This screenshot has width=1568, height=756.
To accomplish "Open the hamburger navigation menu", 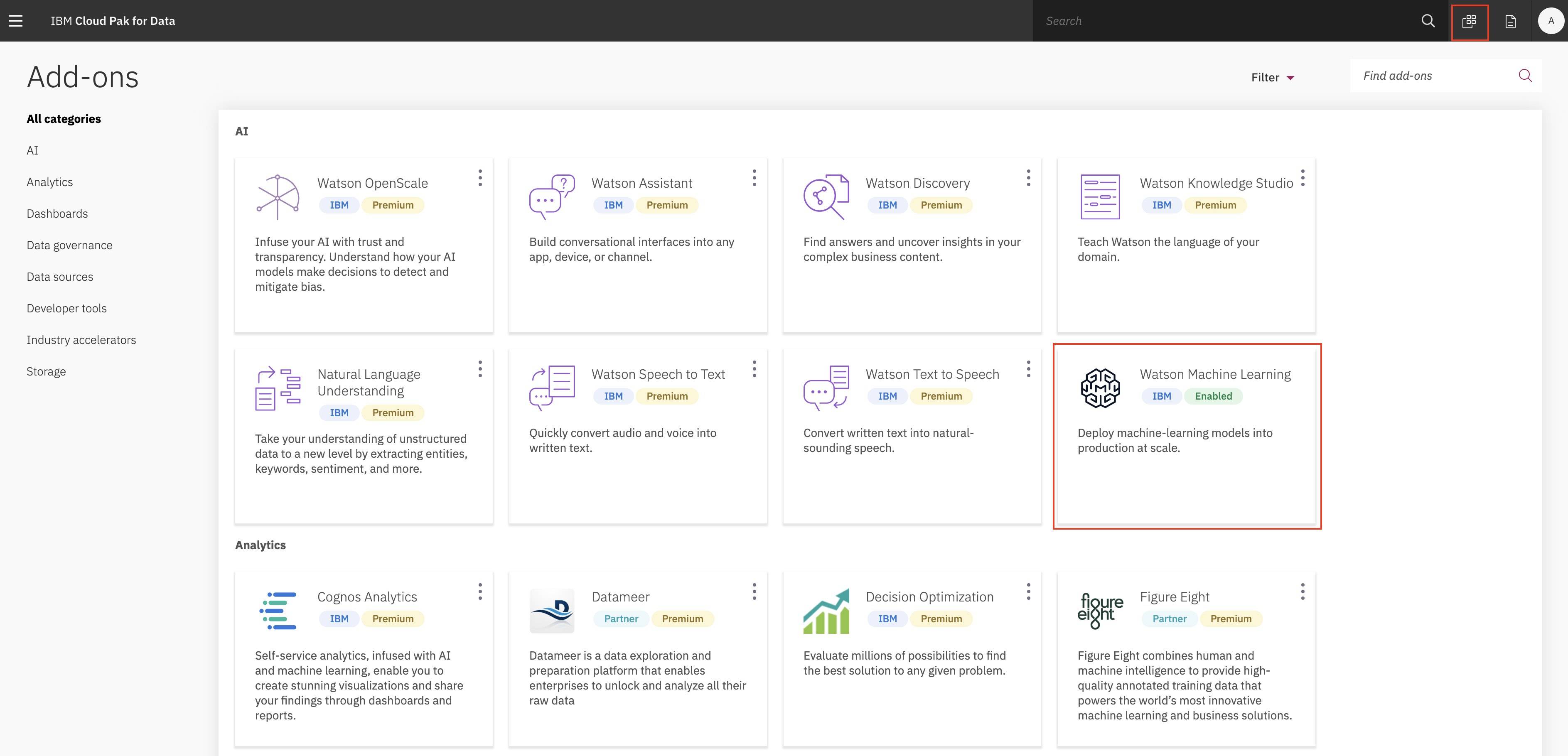I will pyautogui.click(x=16, y=21).
